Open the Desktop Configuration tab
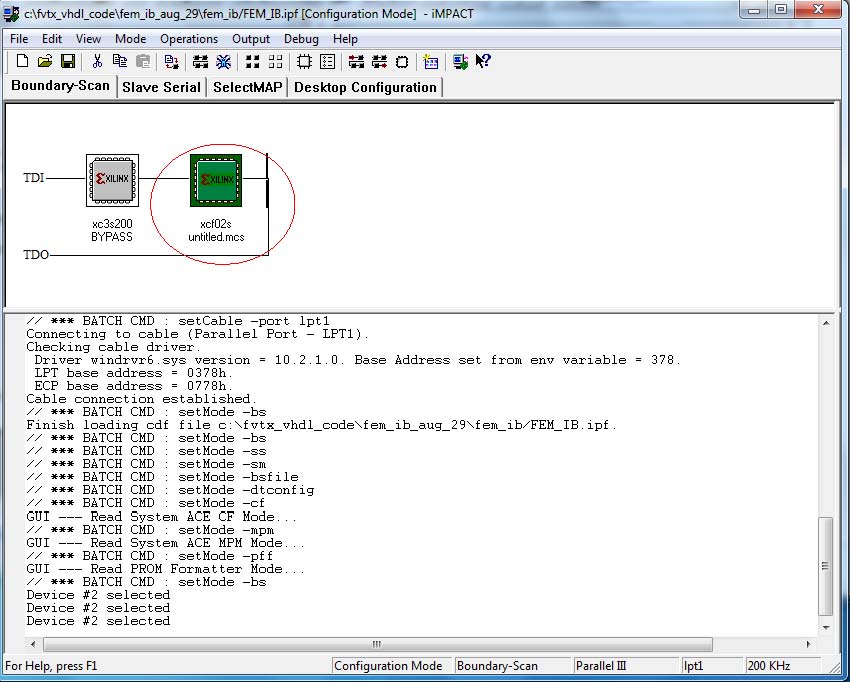Image resolution: width=850 pixels, height=682 pixels. point(365,87)
